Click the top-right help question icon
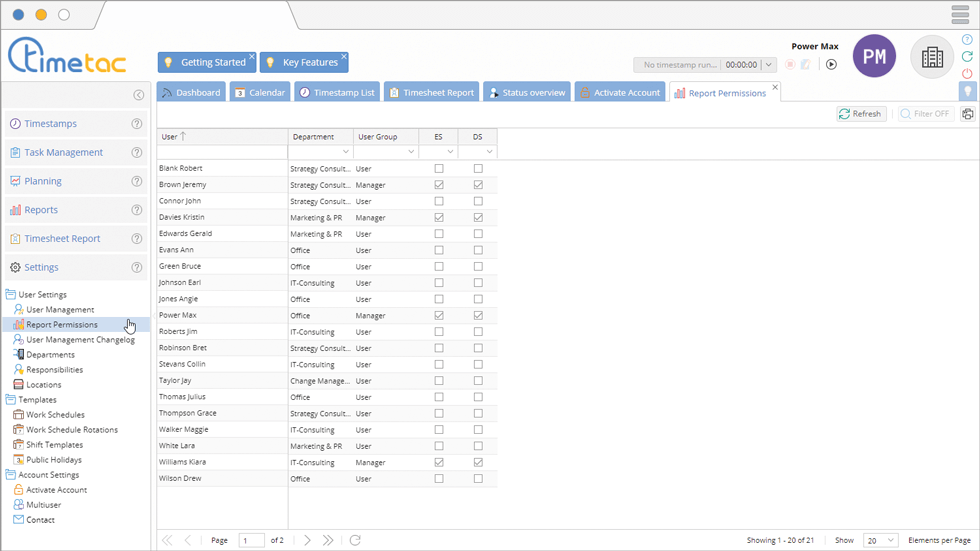 [x=967, y=39]
